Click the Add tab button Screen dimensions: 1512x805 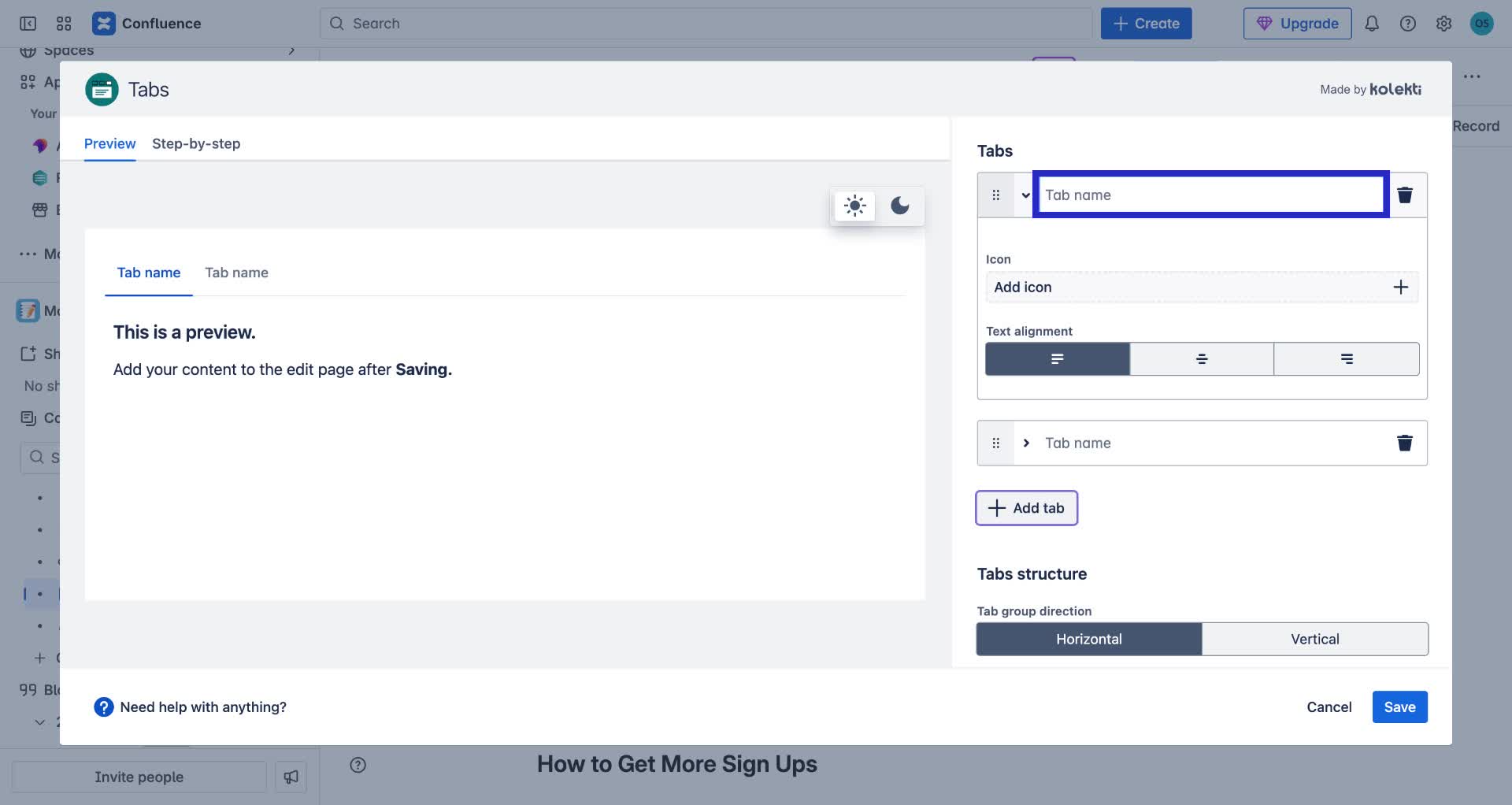tap(1026, 507)
